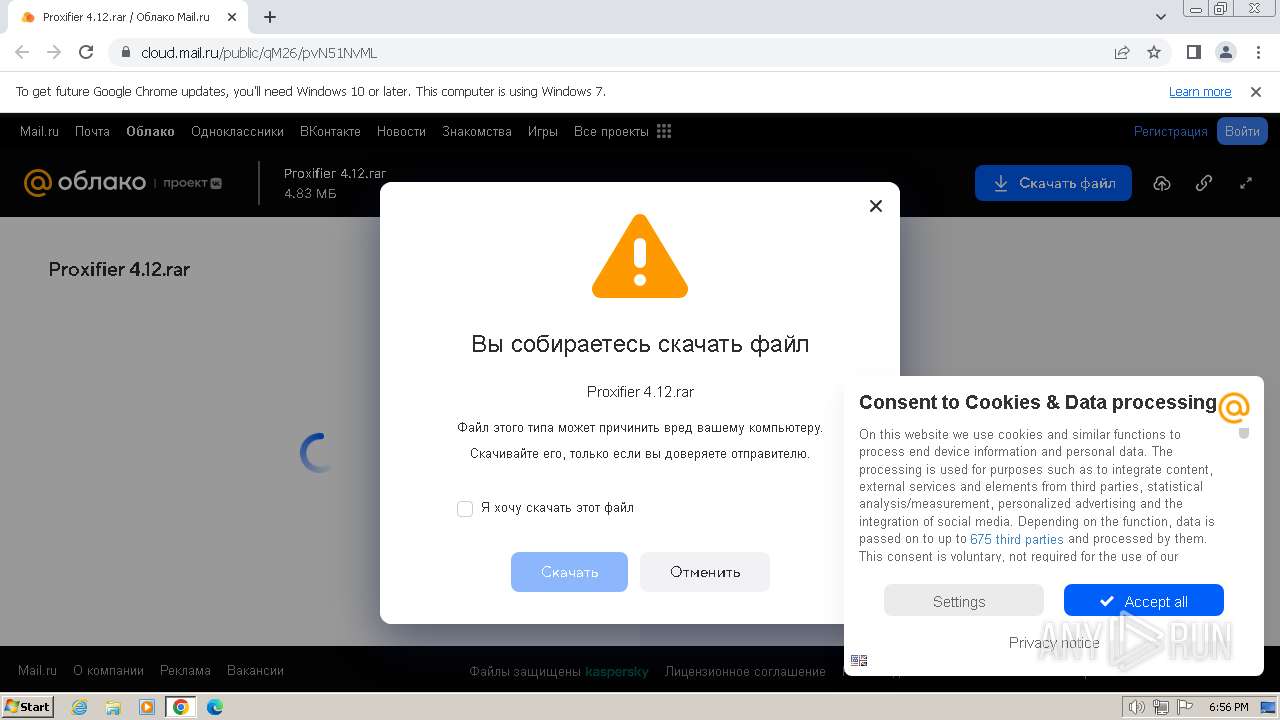Click the blue 'Скачать файл' header button

point(1053,183)
